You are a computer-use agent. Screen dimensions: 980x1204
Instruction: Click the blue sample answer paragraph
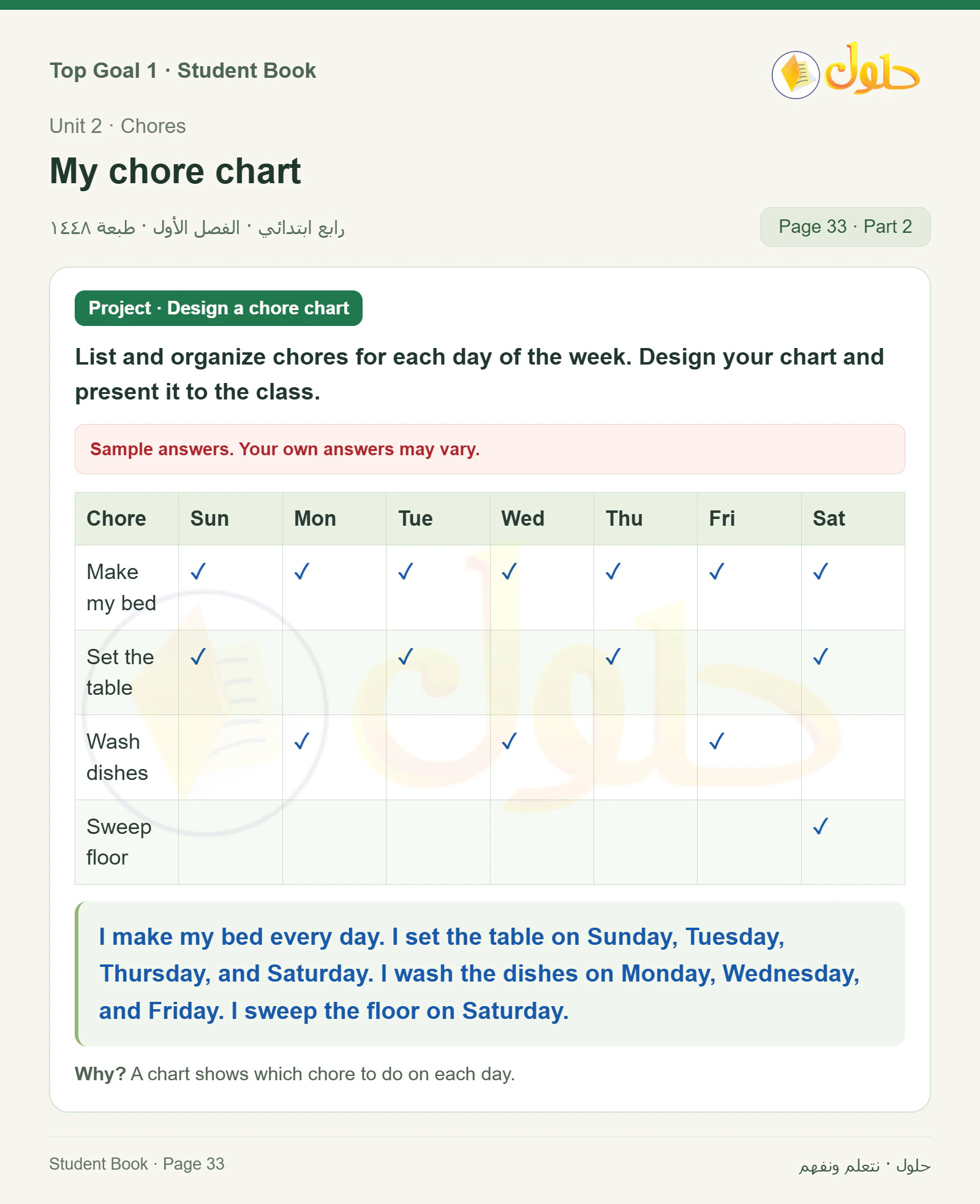(x=480, y=974)
